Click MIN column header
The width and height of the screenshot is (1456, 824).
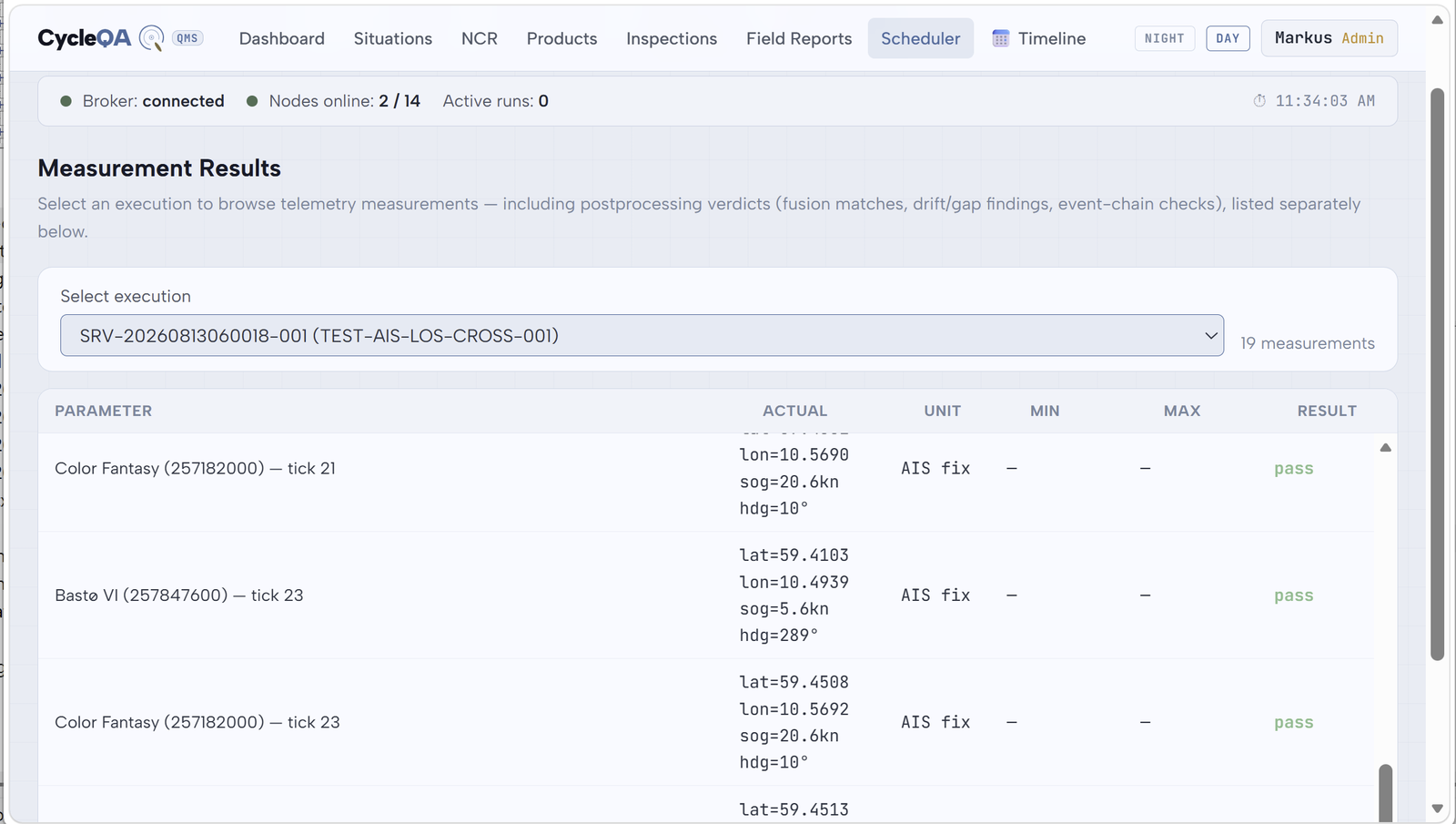tap(1045, 411)
